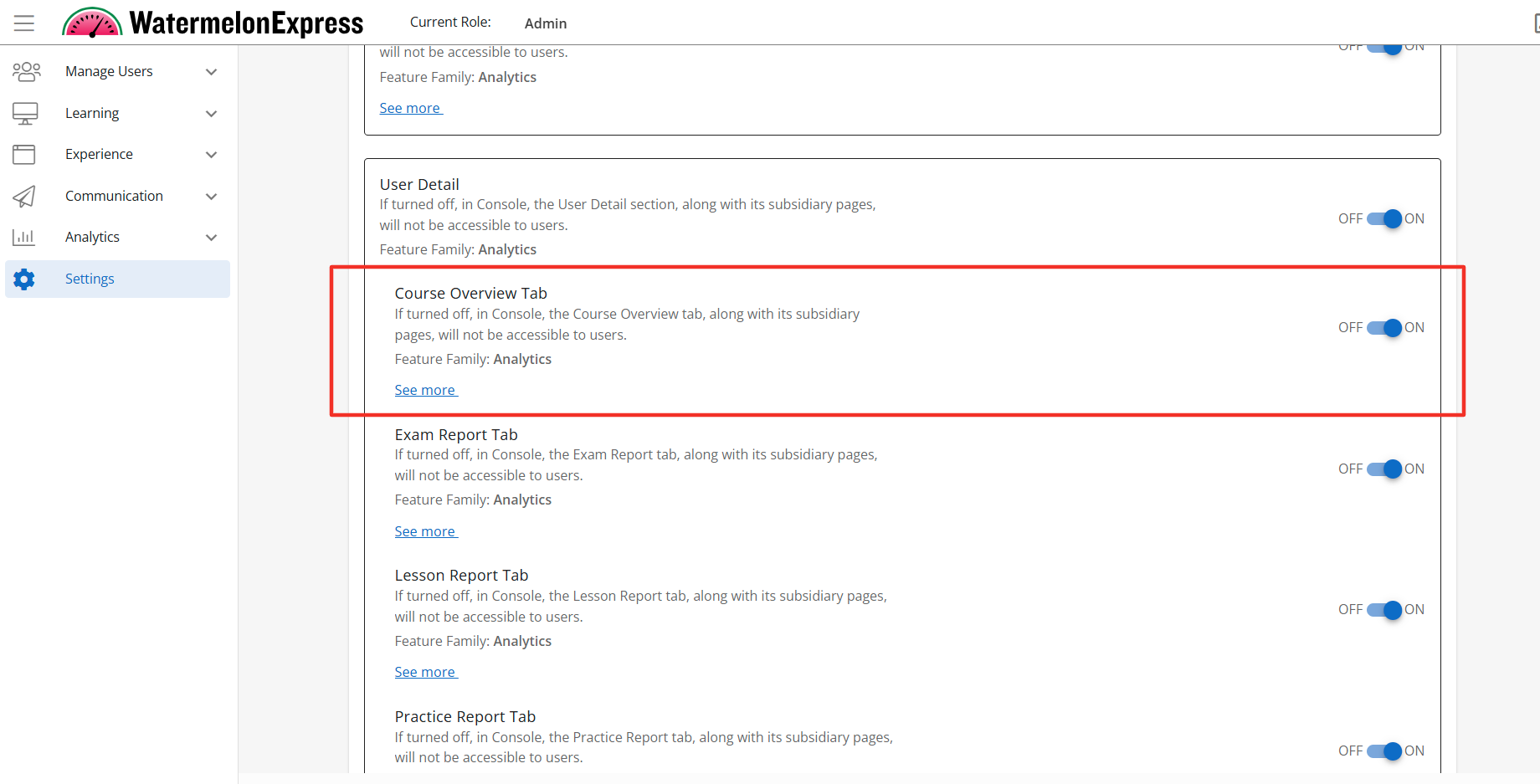
Task: Turn off the Exam Report Tab toggle
Action: click(x=1384, y=469)
